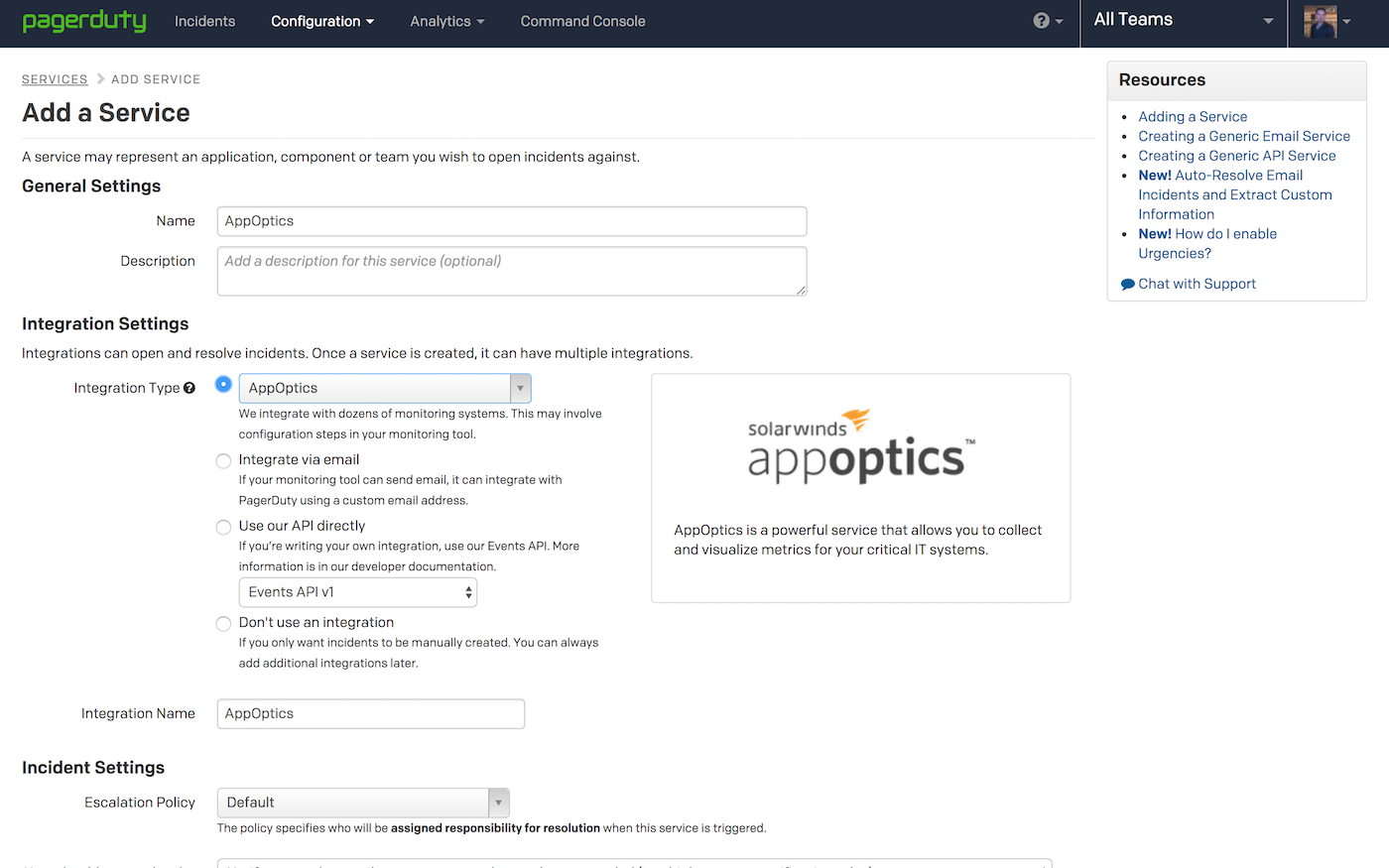Open the help question mark menu
Viewport: 1389px width, 868px height.
[x=1041, y=20]
